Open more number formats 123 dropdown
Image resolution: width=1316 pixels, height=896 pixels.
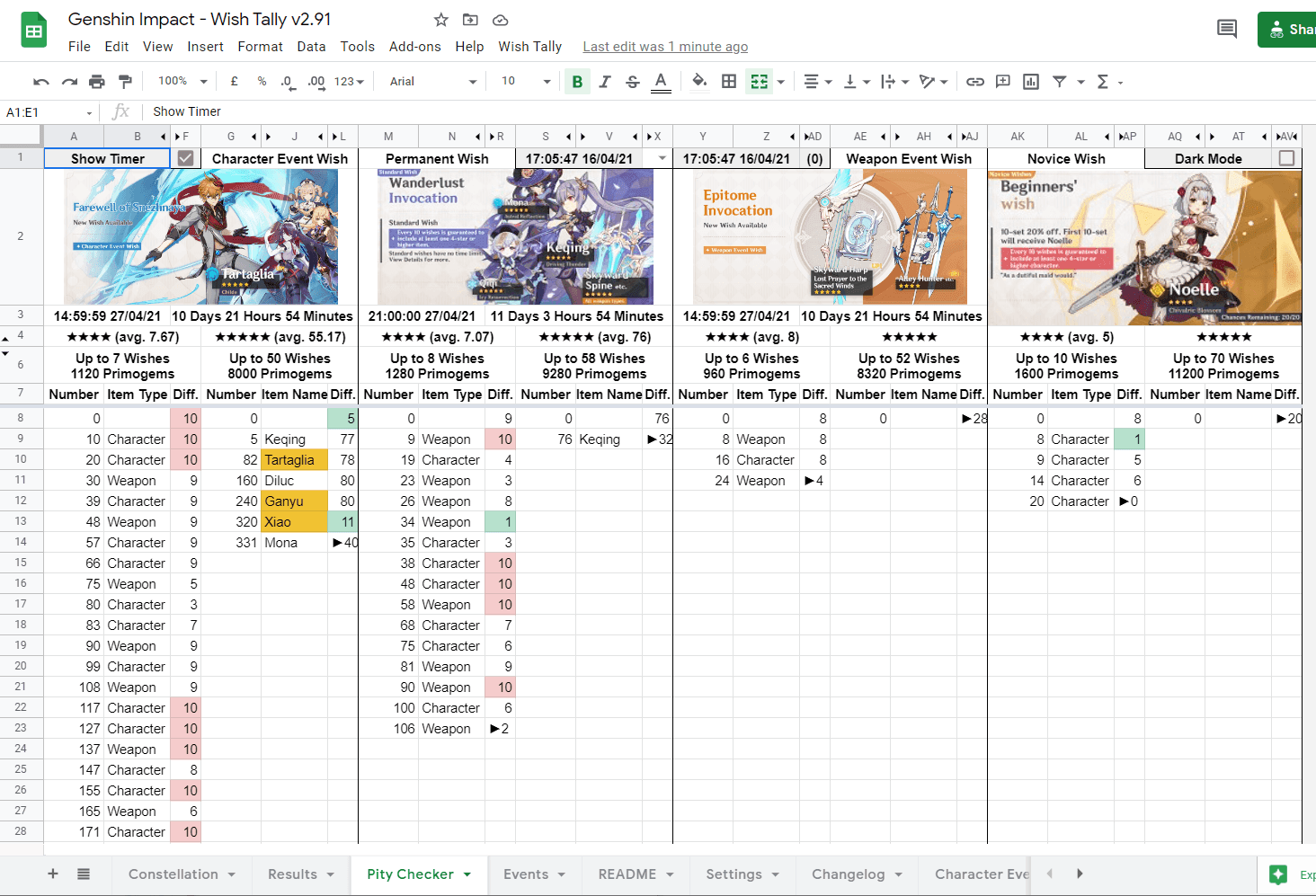click(349, 82)
